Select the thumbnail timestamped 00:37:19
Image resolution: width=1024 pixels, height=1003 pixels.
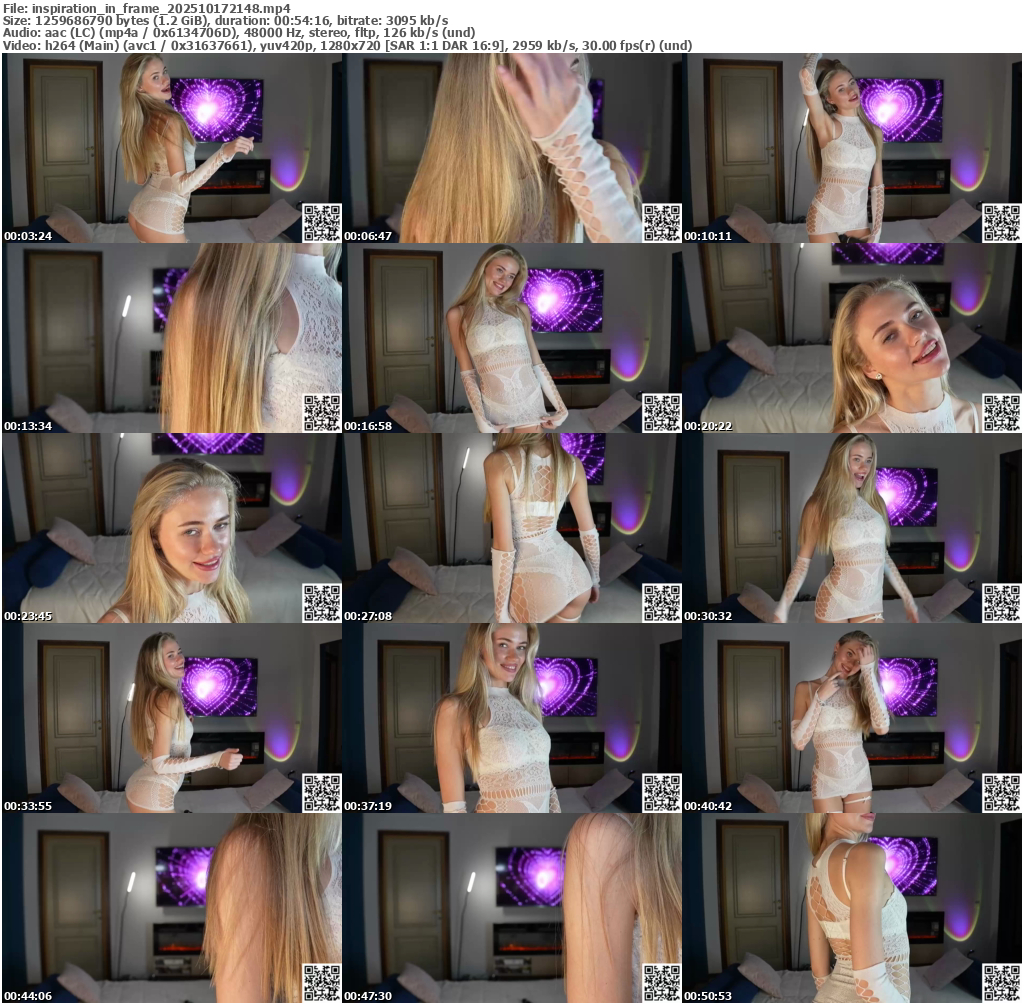(512, 718)
